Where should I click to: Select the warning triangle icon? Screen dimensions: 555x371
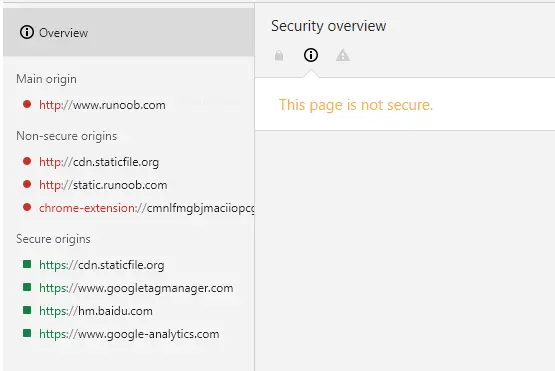pos(343,56)
